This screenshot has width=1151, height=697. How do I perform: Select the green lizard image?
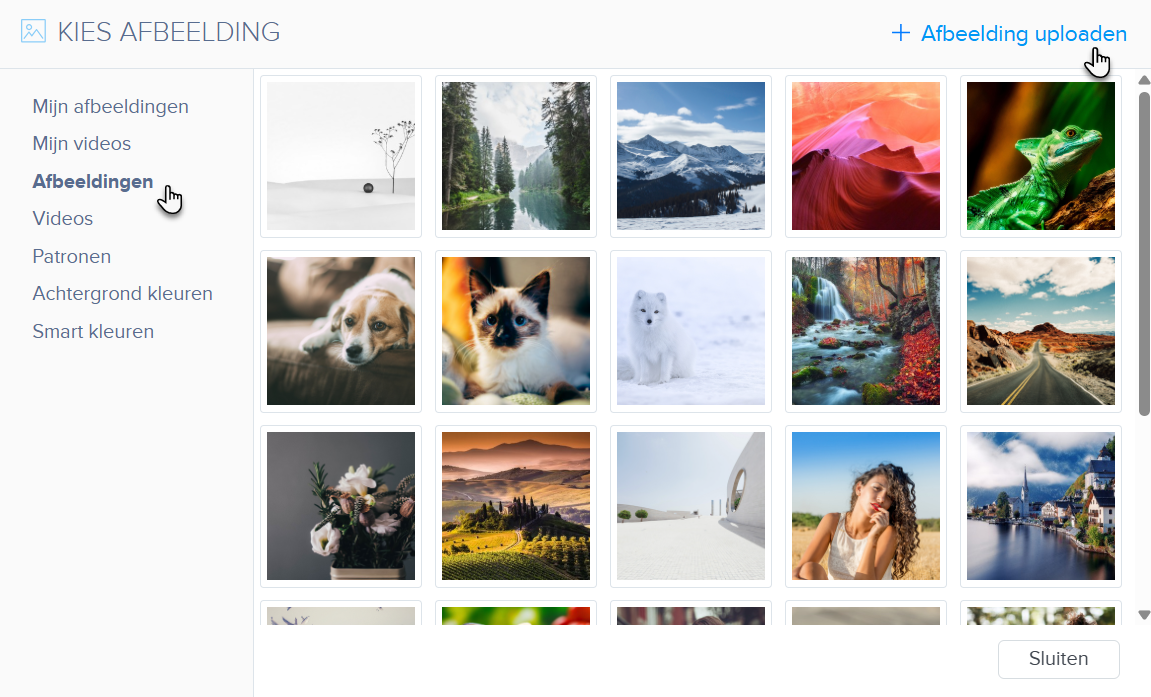click(1041, 156)
